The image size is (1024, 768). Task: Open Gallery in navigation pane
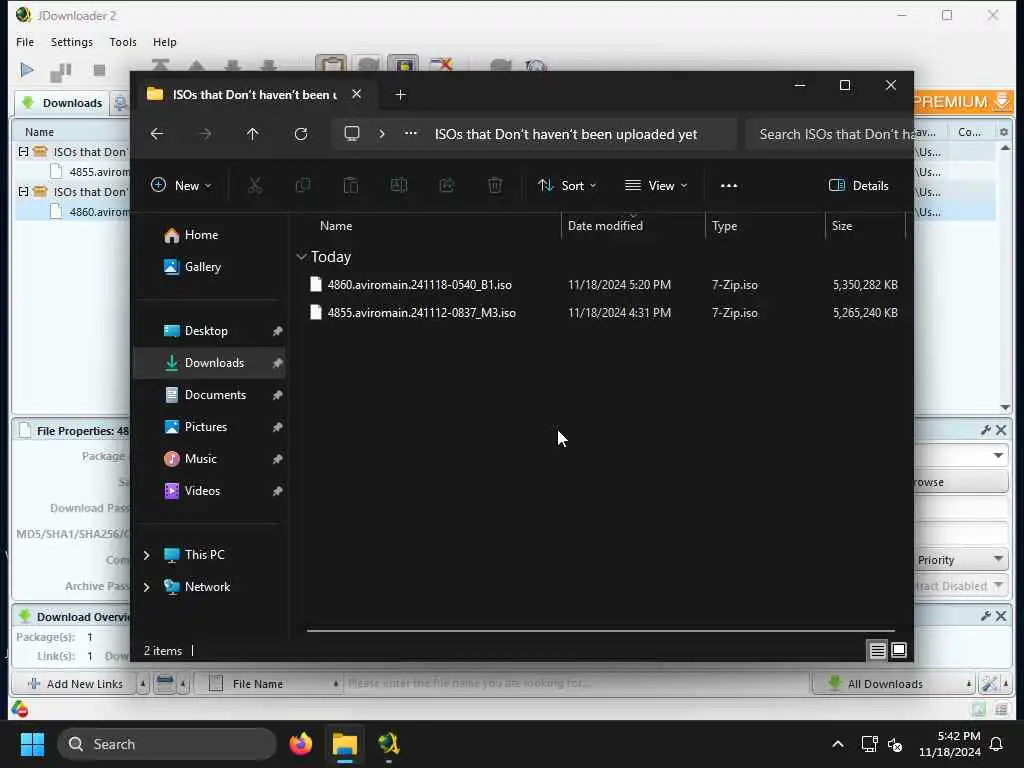193,267
